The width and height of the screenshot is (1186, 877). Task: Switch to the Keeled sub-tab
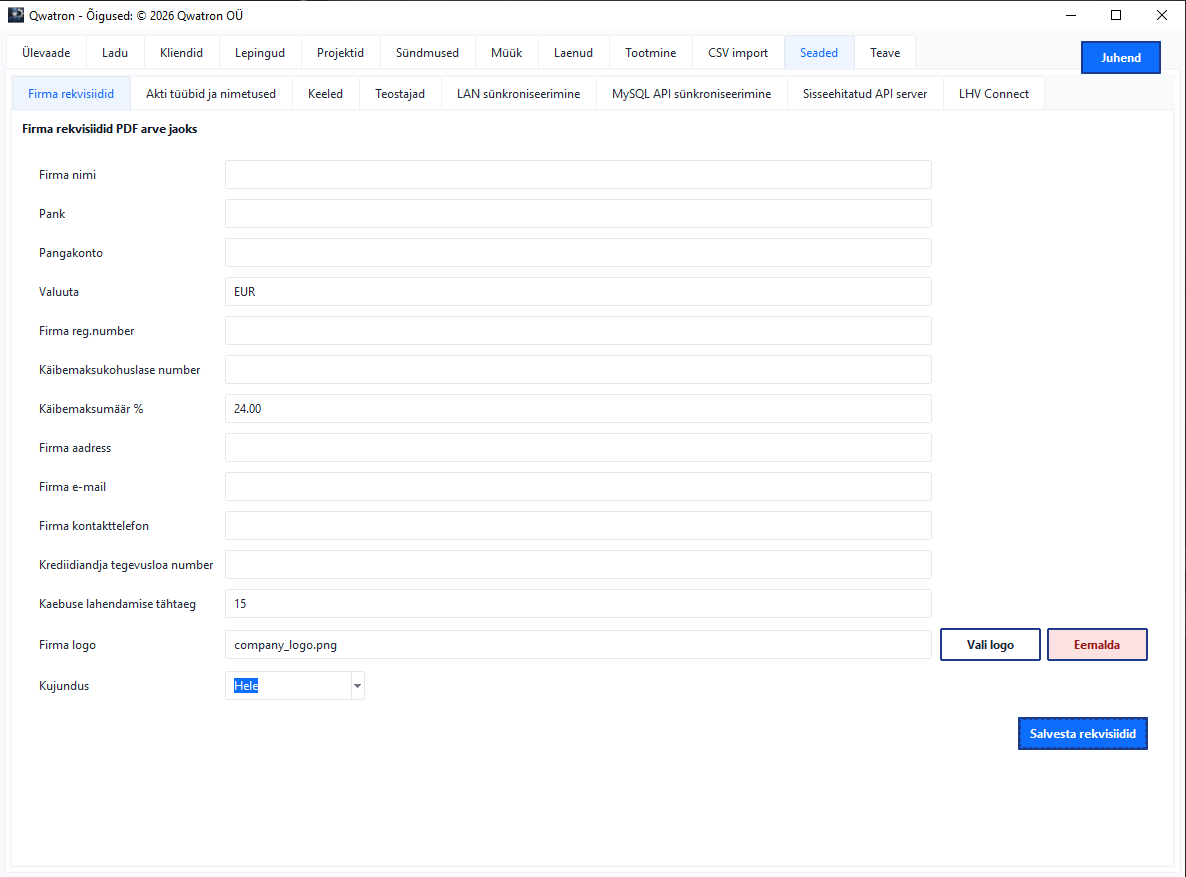tap(325, 94)
